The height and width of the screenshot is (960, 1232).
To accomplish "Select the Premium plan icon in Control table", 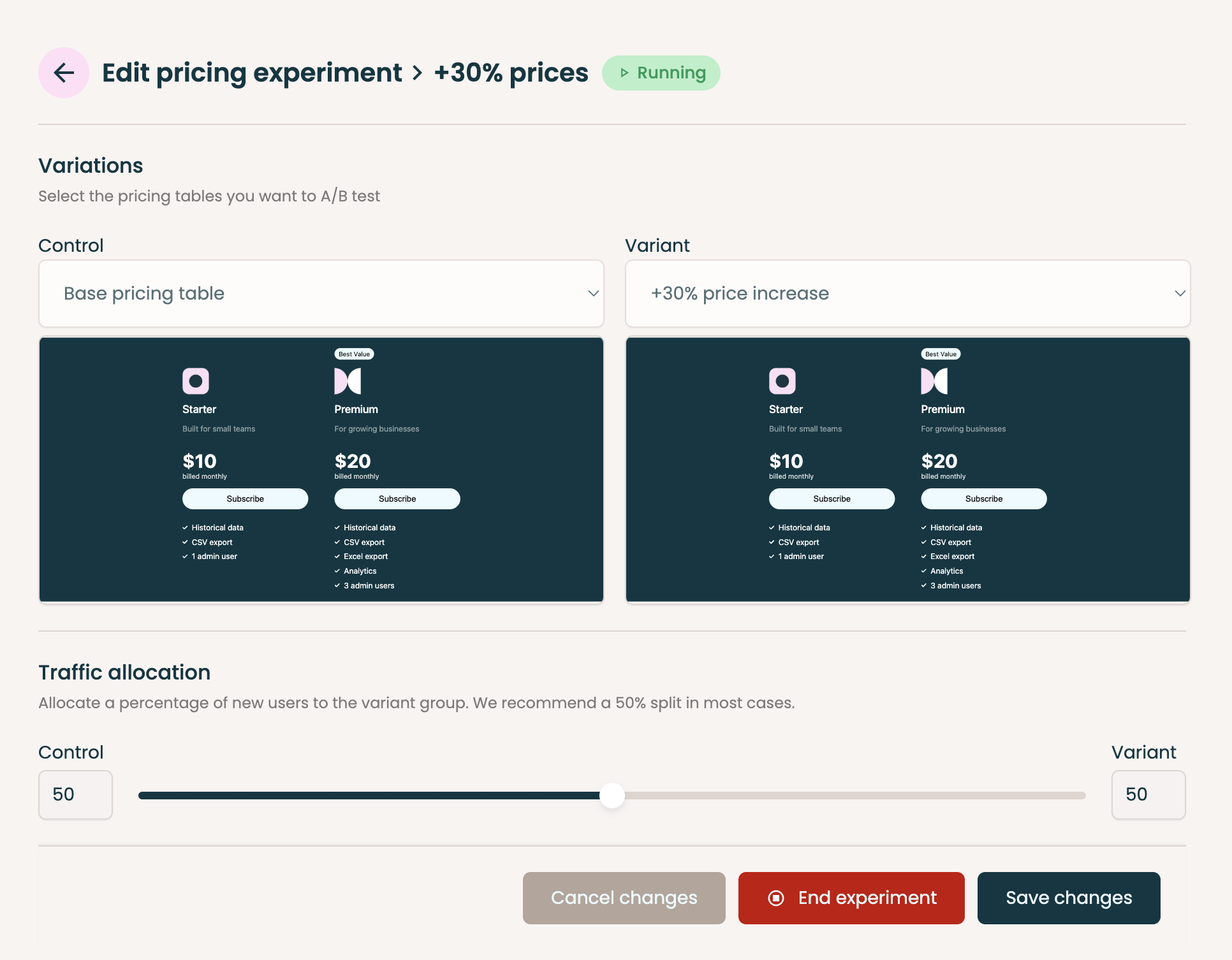I will (348, 381).
